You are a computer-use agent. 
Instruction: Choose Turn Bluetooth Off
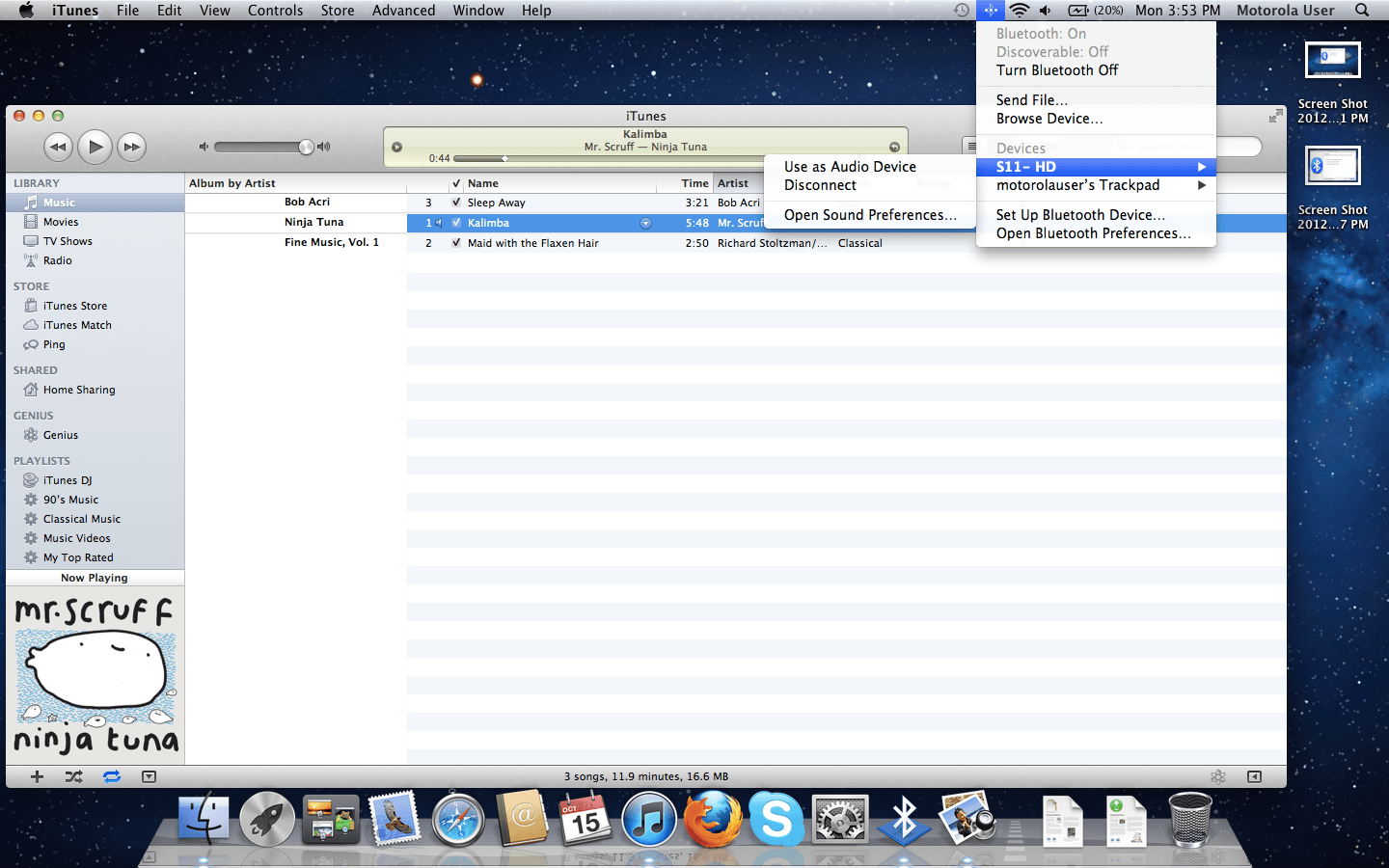pyautogui.click(x=1057, y=70)
